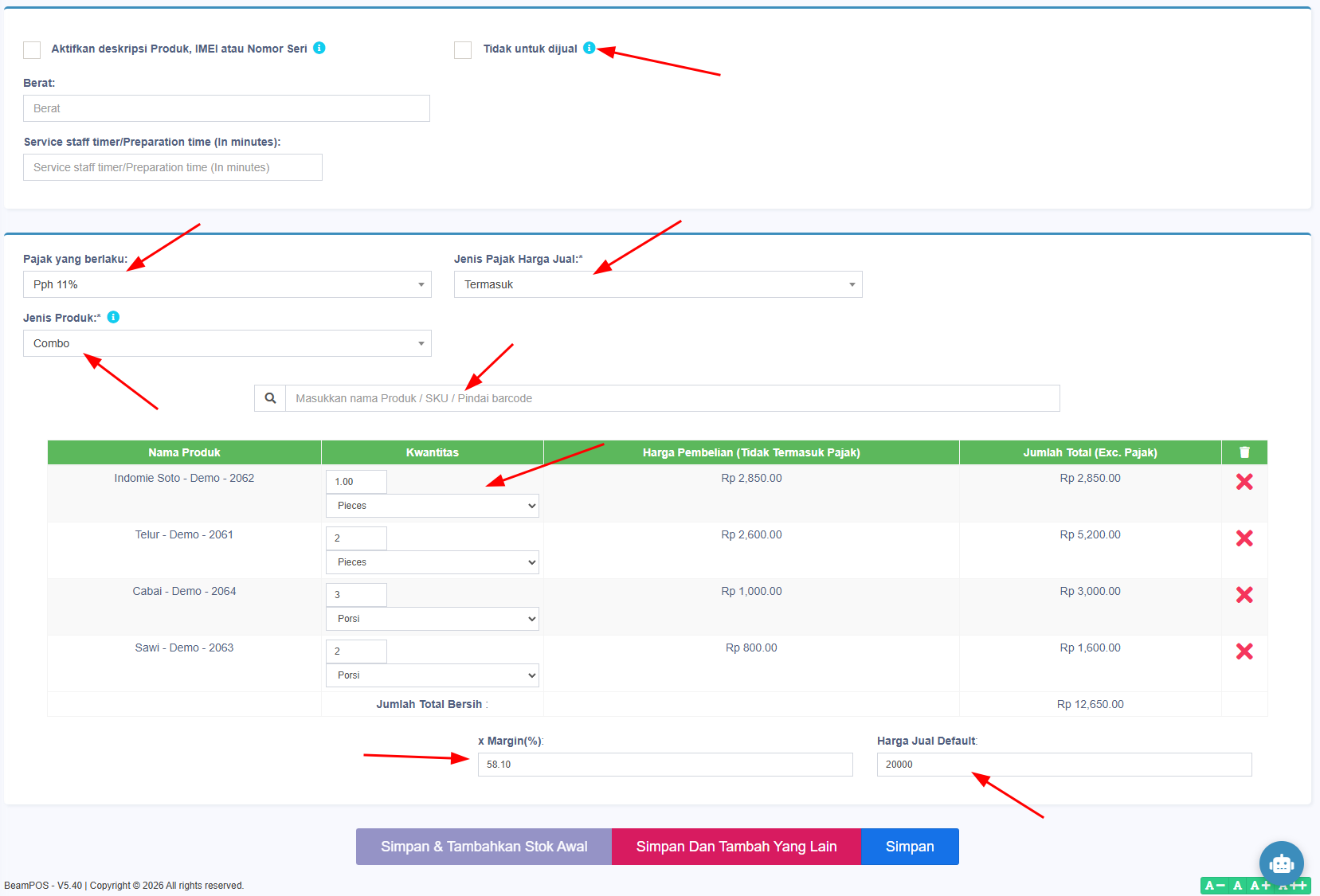
Task: Remove Indomie Soto row with red X
Action: coord(1244,482)
